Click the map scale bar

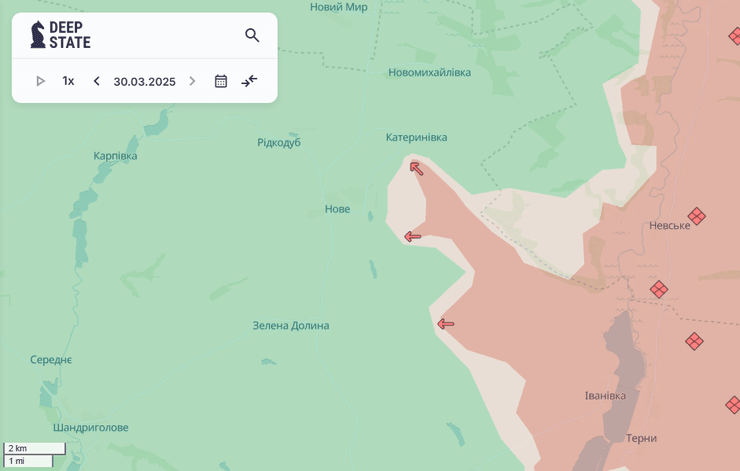(34, 454)
